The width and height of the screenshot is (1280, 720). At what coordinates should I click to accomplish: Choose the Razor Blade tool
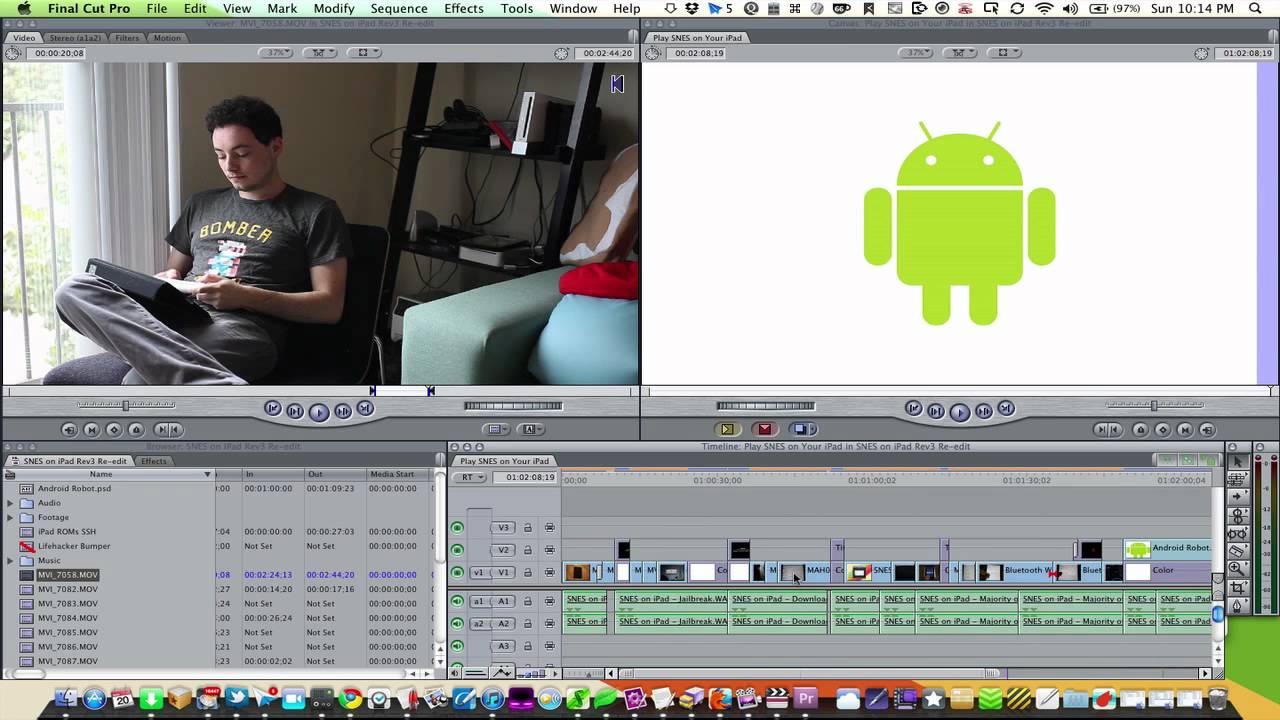click(x=1237, y=551)
